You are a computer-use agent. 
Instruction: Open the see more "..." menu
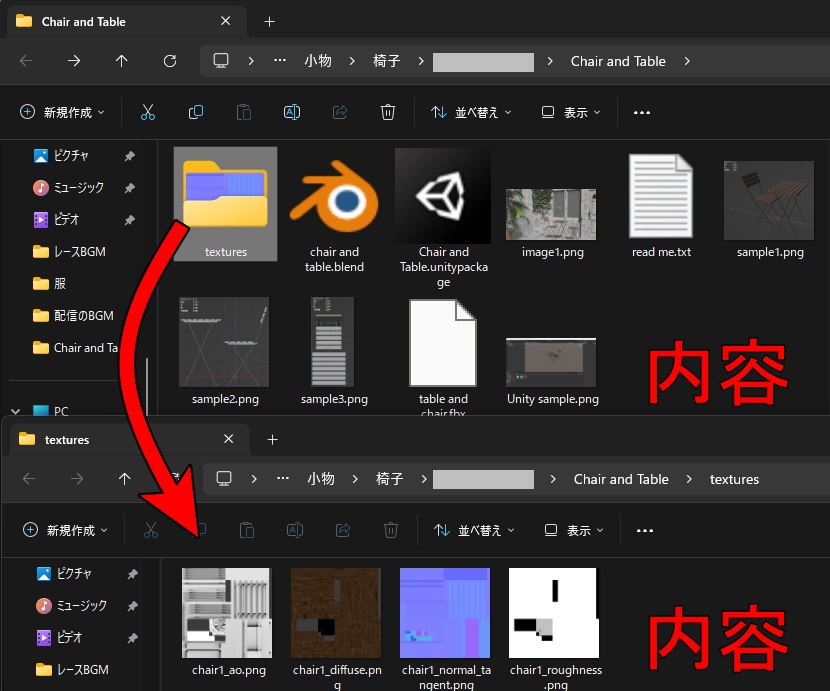click(x=641, y=112)
